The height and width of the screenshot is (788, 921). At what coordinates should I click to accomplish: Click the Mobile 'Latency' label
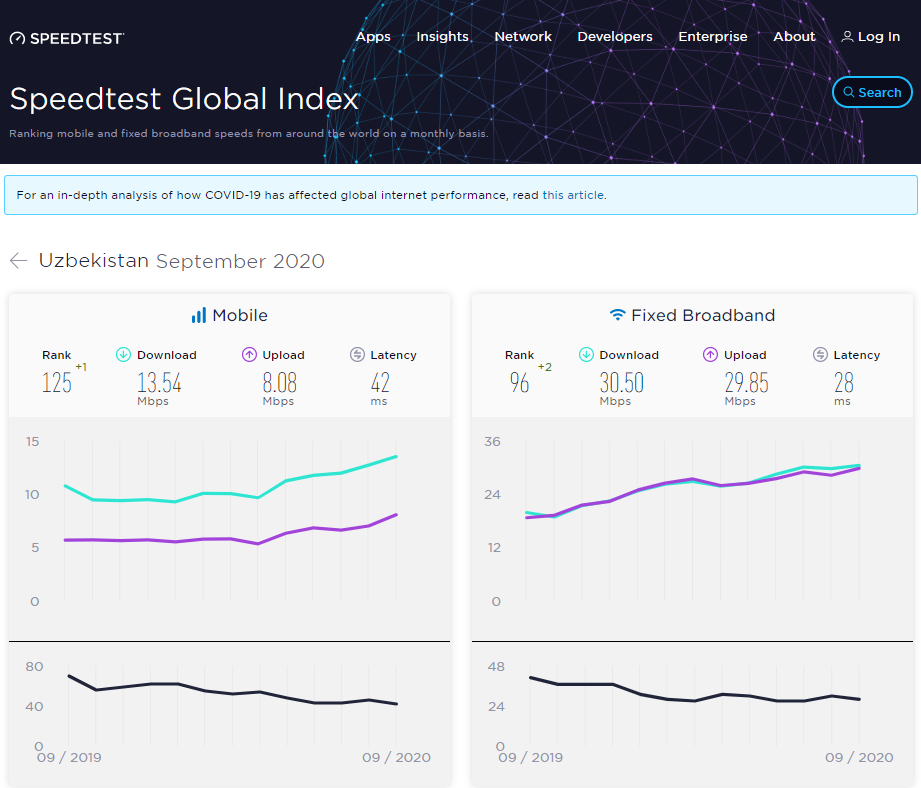393,355
